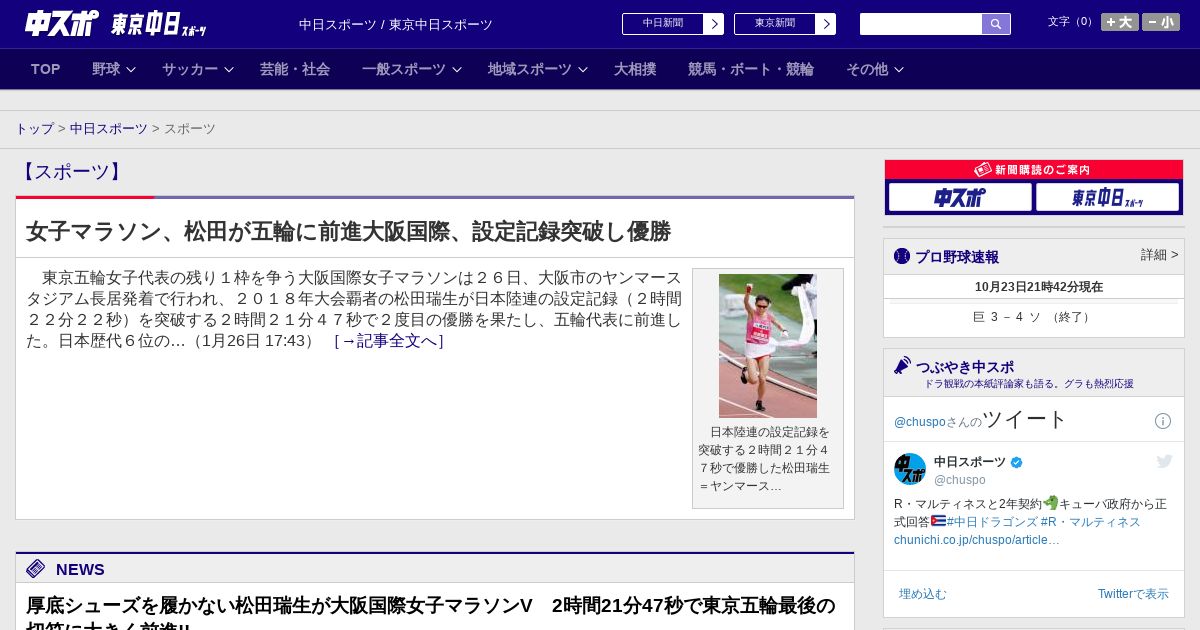
Task: Open the 大相撲 menu item
Action: point(635,69)
